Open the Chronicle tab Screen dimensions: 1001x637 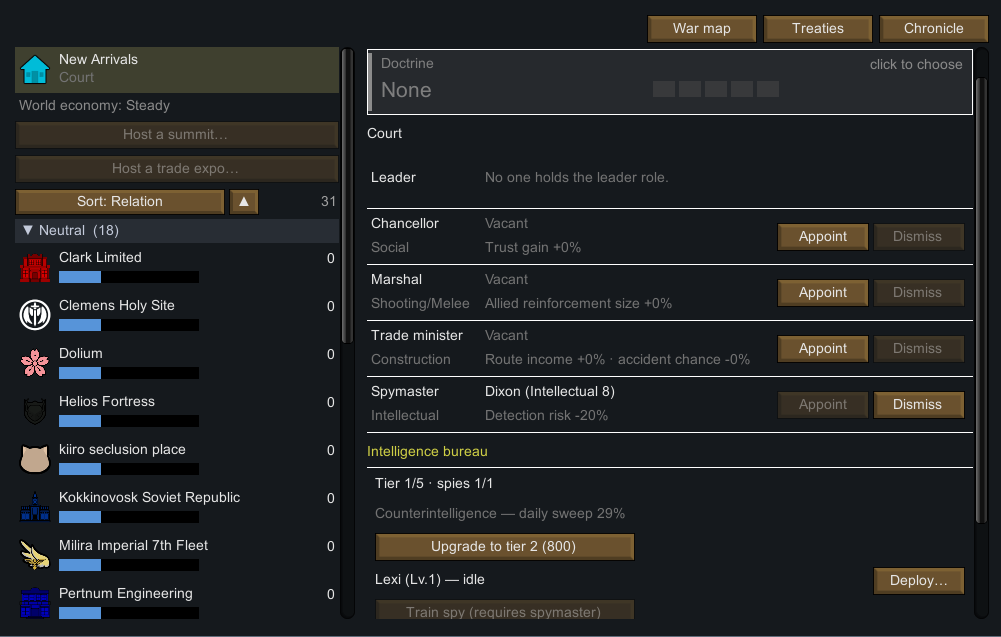[933, 29]
